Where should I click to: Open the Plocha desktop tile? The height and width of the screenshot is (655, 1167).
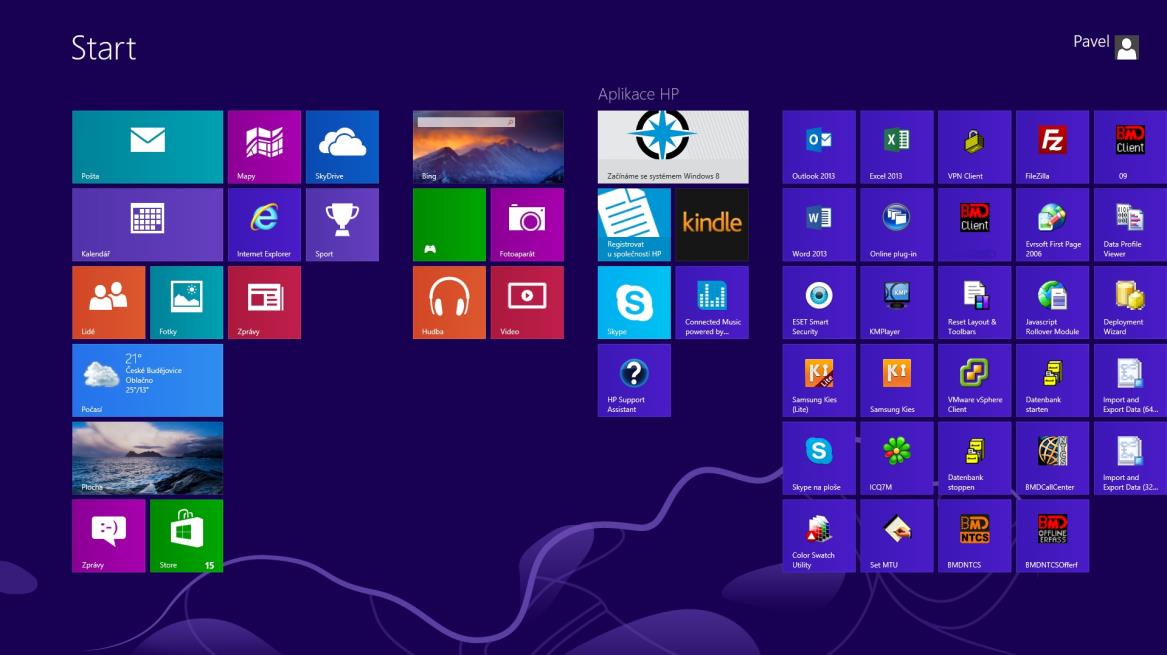tap(147, 458)
